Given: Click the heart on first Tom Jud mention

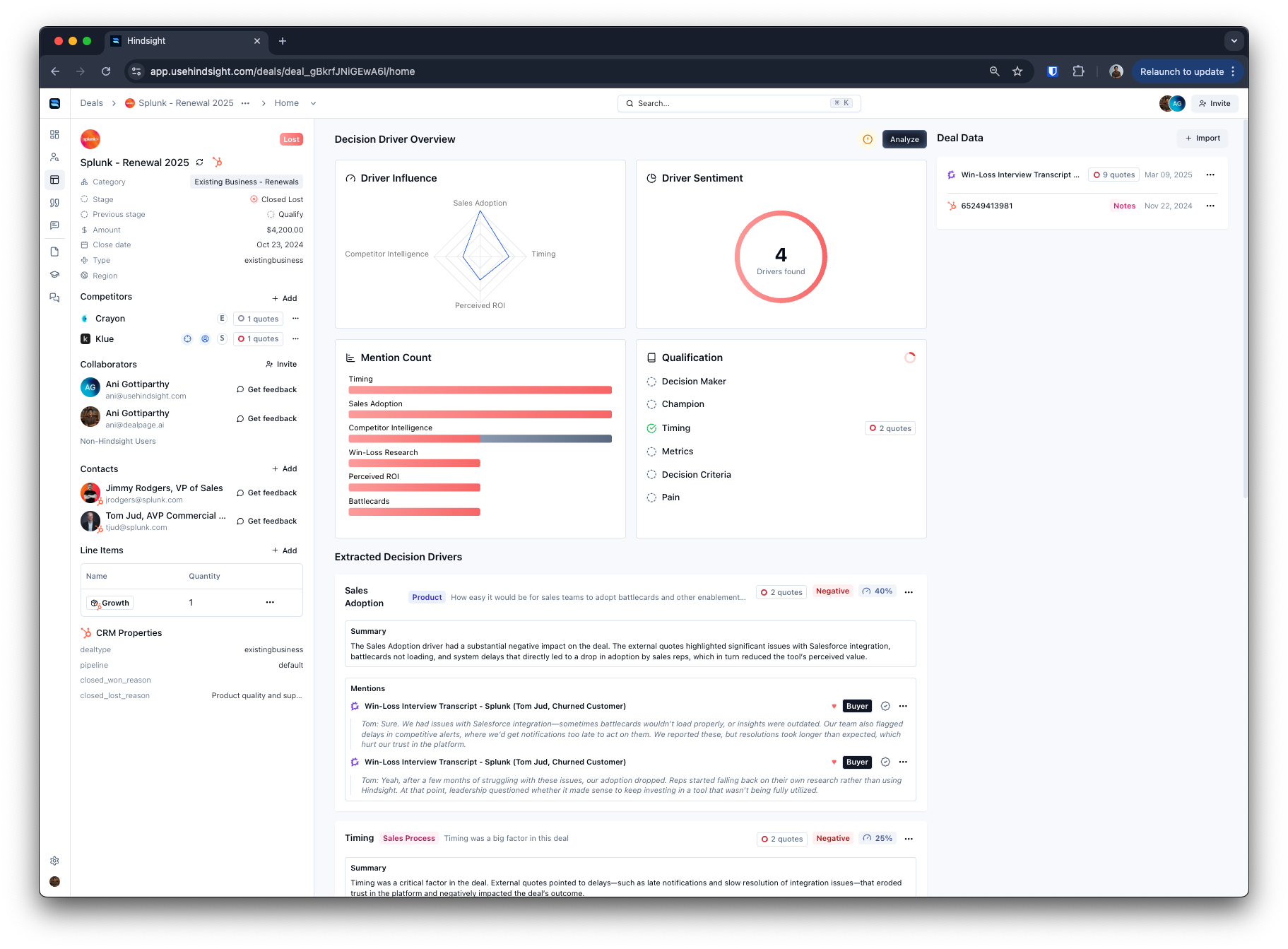Looking at the screenshot, I should 834,706.
